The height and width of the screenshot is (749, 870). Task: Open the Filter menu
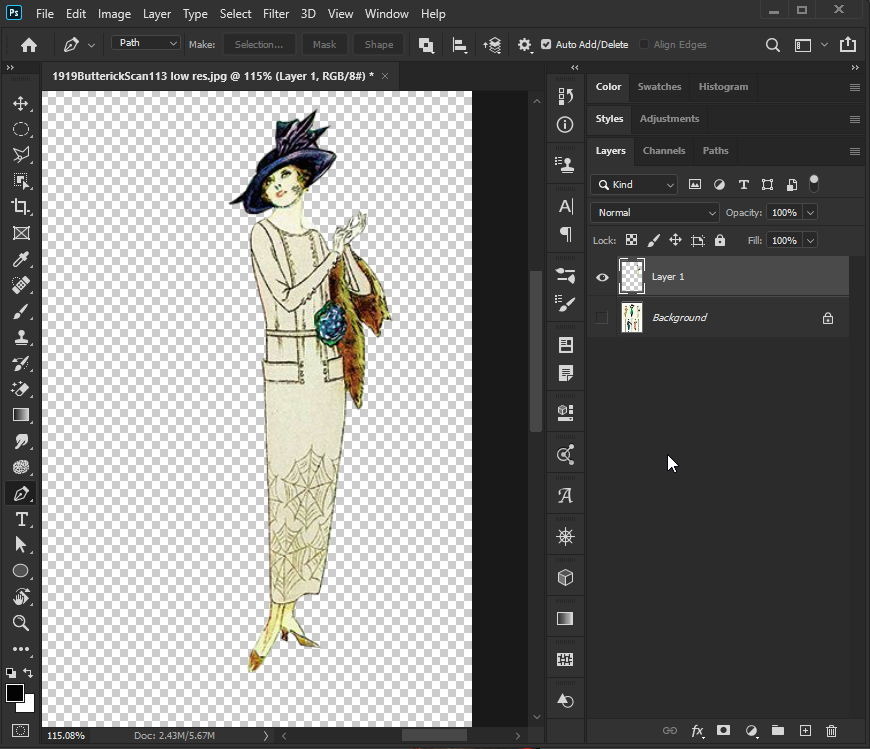(x=276, y=14)
